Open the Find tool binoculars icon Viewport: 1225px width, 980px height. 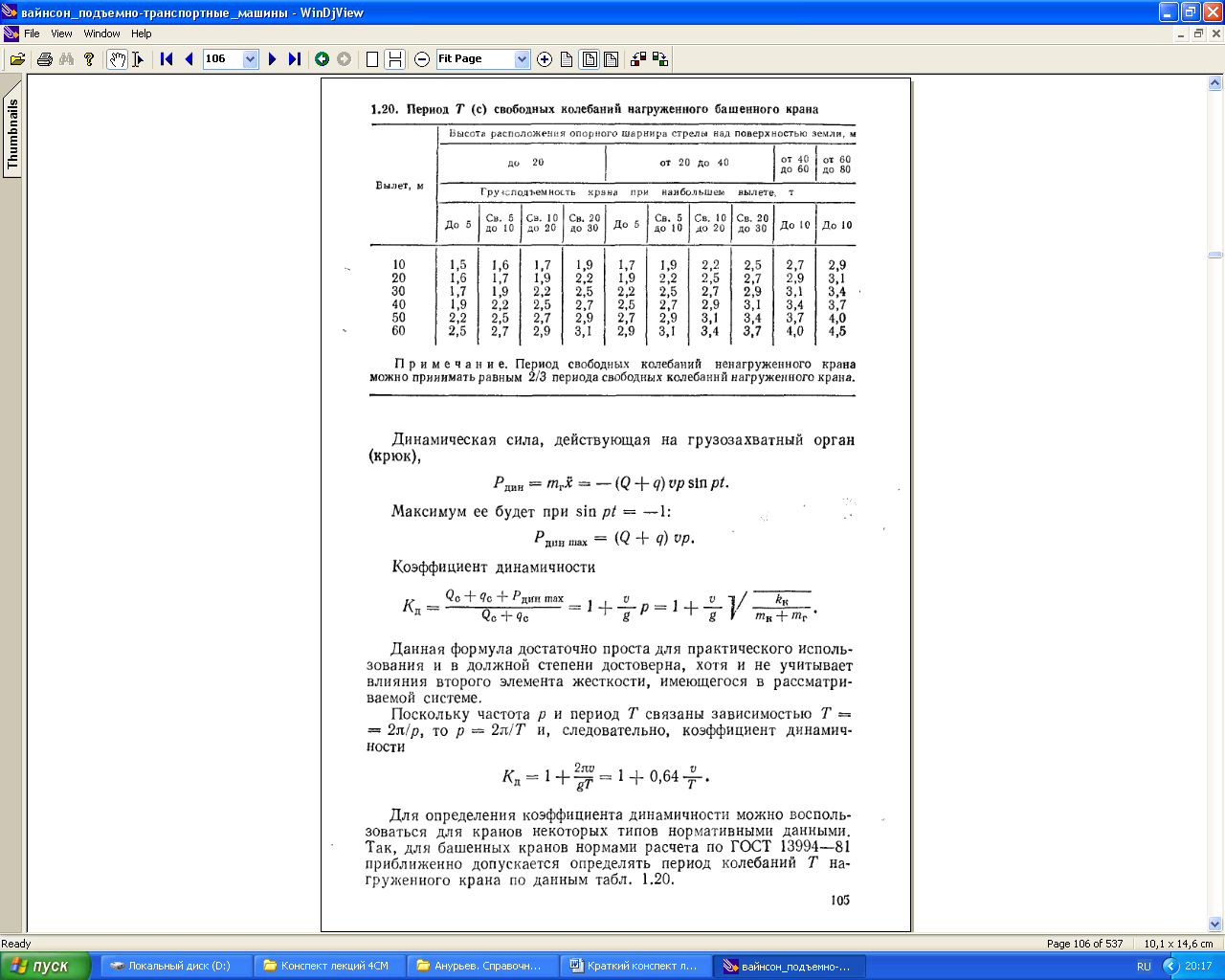pos(66,59)
